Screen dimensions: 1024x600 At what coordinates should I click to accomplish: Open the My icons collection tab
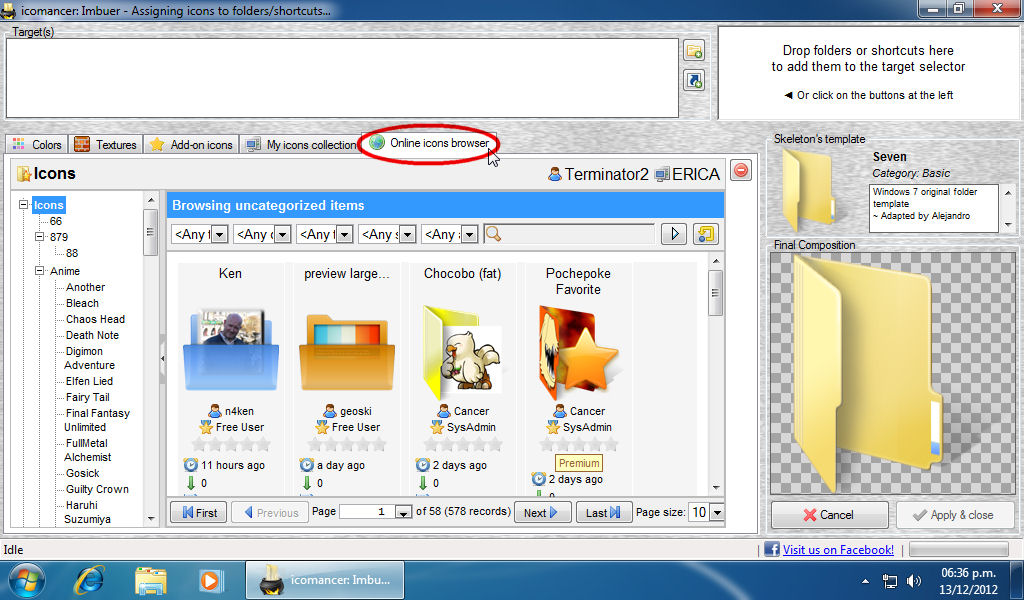pos(301,145)
